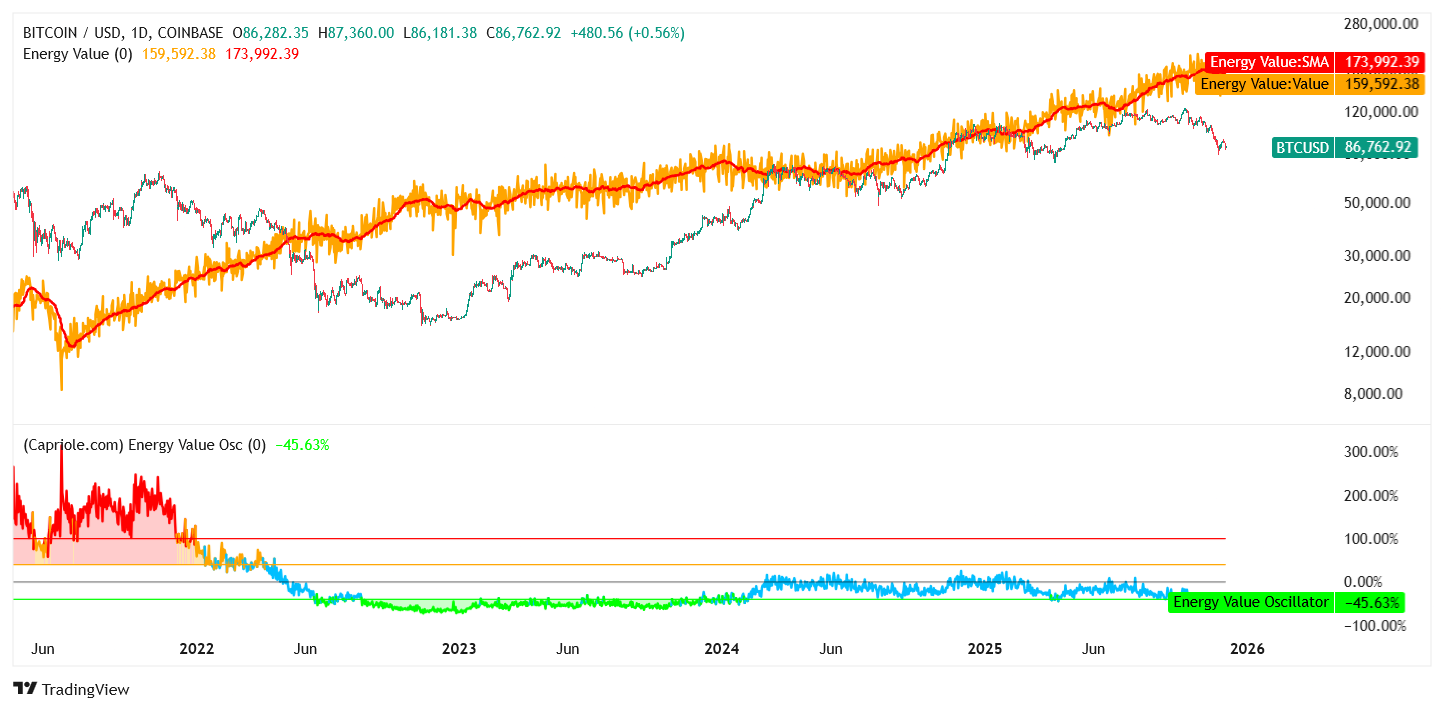1444x710 pixels.
Task: Click the green Energy Value Oscillator label
Action: [1250, 602]
